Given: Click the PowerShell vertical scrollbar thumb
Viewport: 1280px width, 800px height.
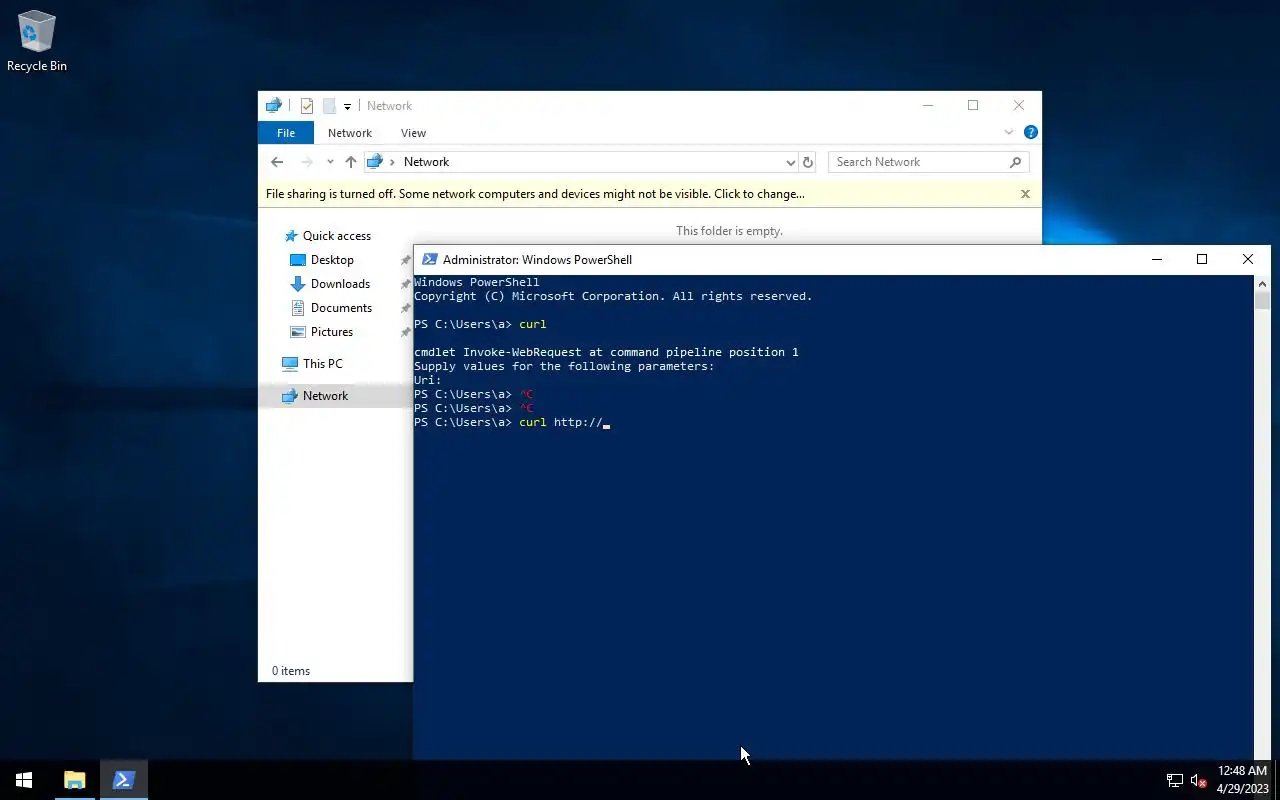Looking at the screenshot, I should click(x=1263, y=301).
